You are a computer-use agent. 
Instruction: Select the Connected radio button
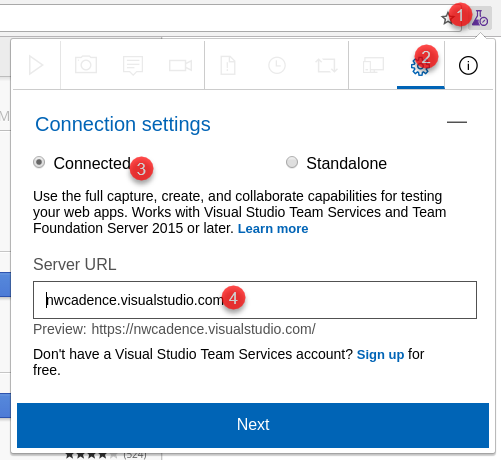point(39,162)
